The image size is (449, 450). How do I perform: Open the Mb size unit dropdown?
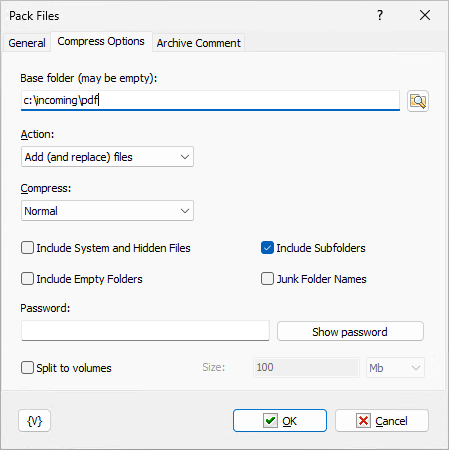coord(395,368)
